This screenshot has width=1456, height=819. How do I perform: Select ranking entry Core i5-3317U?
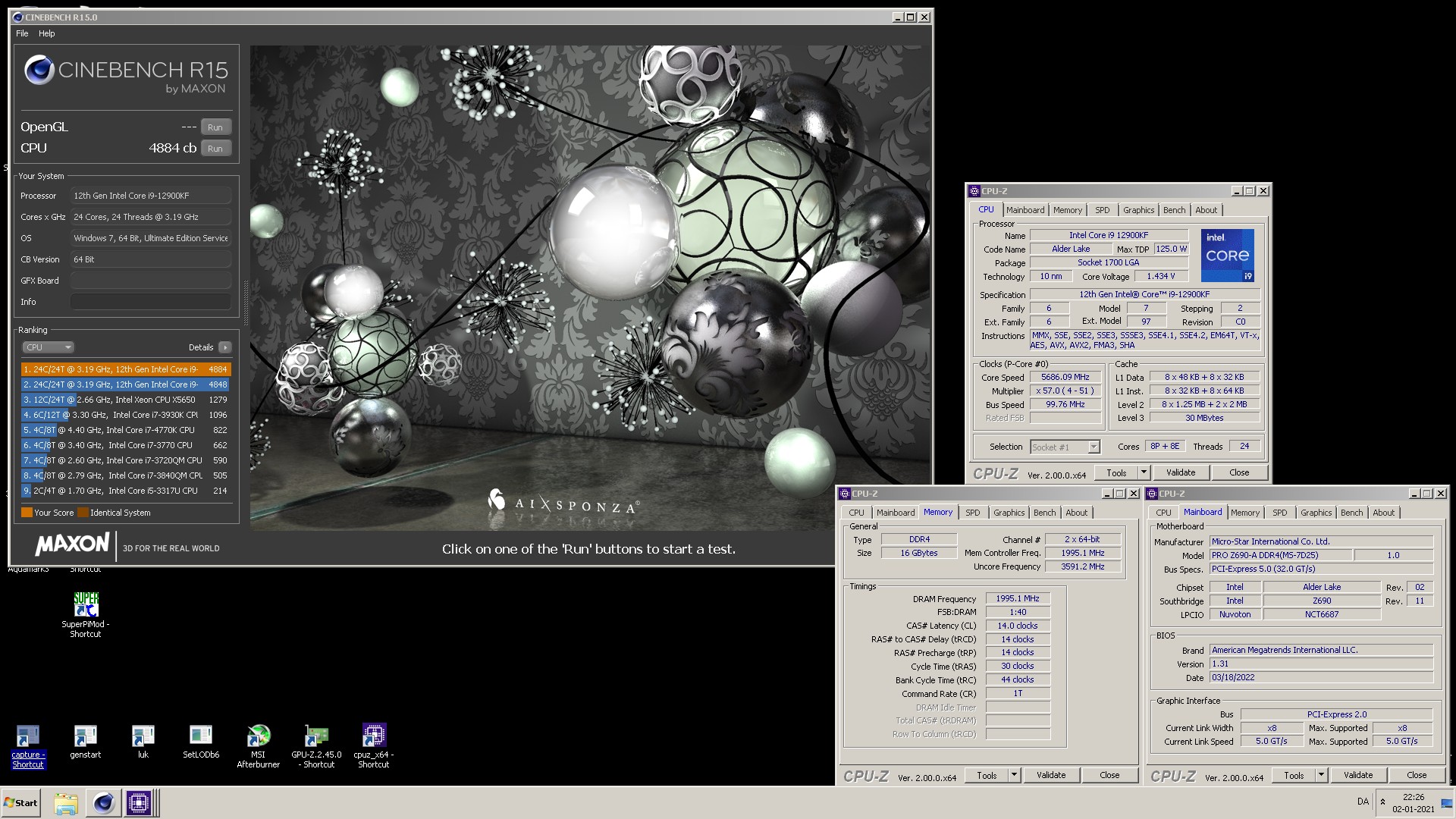(x=126, y=491)
